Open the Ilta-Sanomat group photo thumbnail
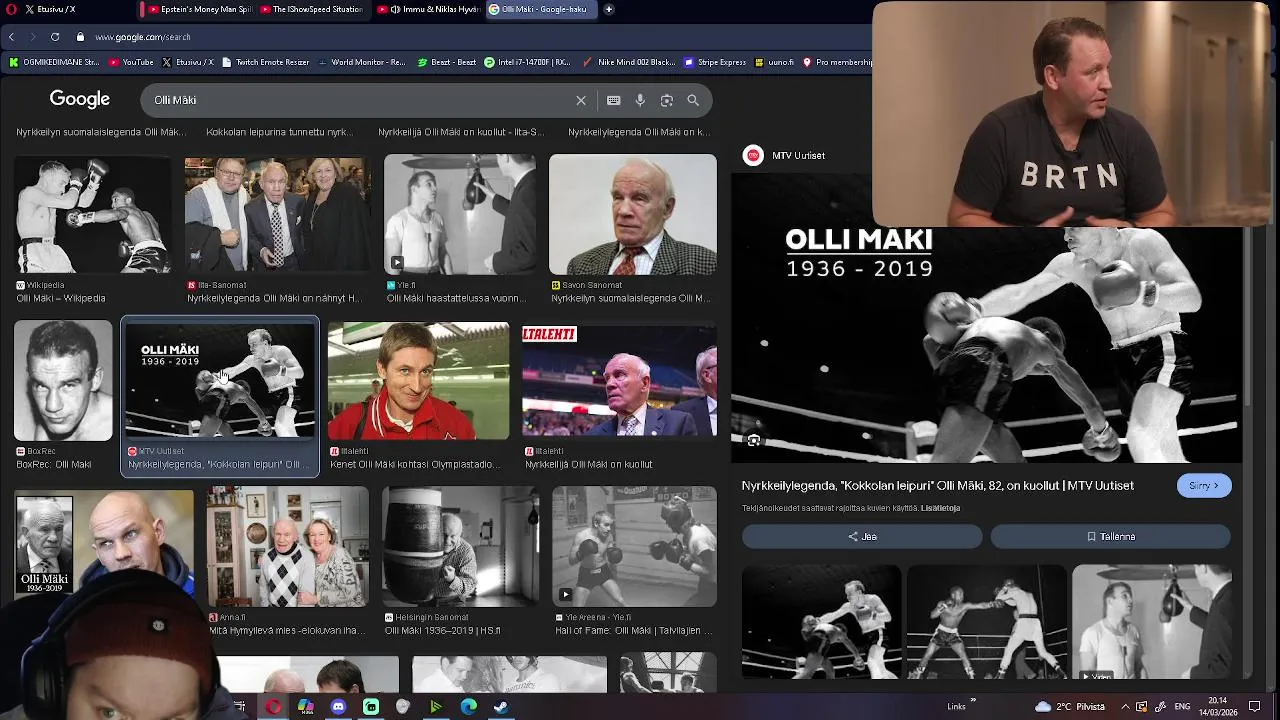 pyautogui.click(x=278, y=215)
